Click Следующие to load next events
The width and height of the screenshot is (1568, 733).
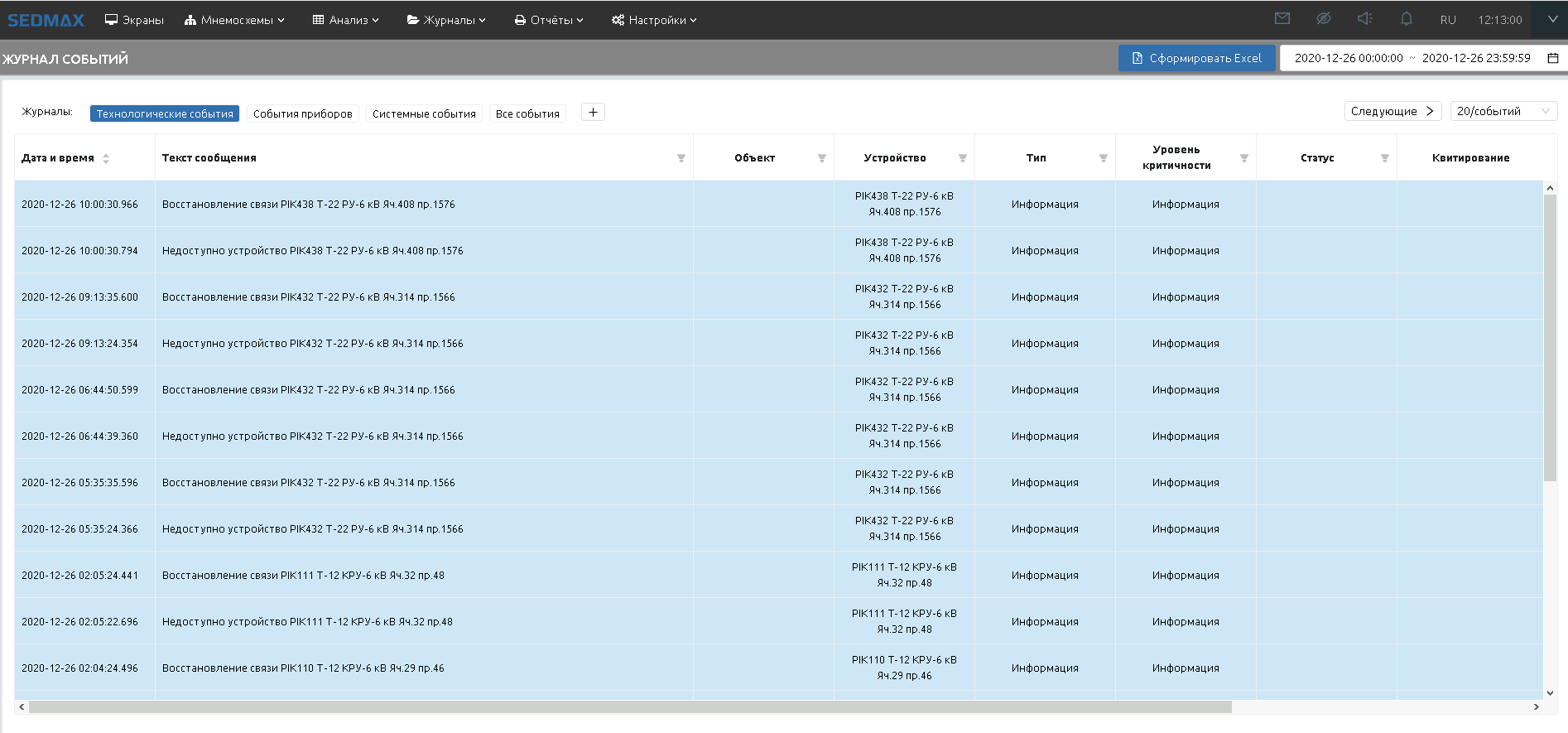coord(1392,111)
